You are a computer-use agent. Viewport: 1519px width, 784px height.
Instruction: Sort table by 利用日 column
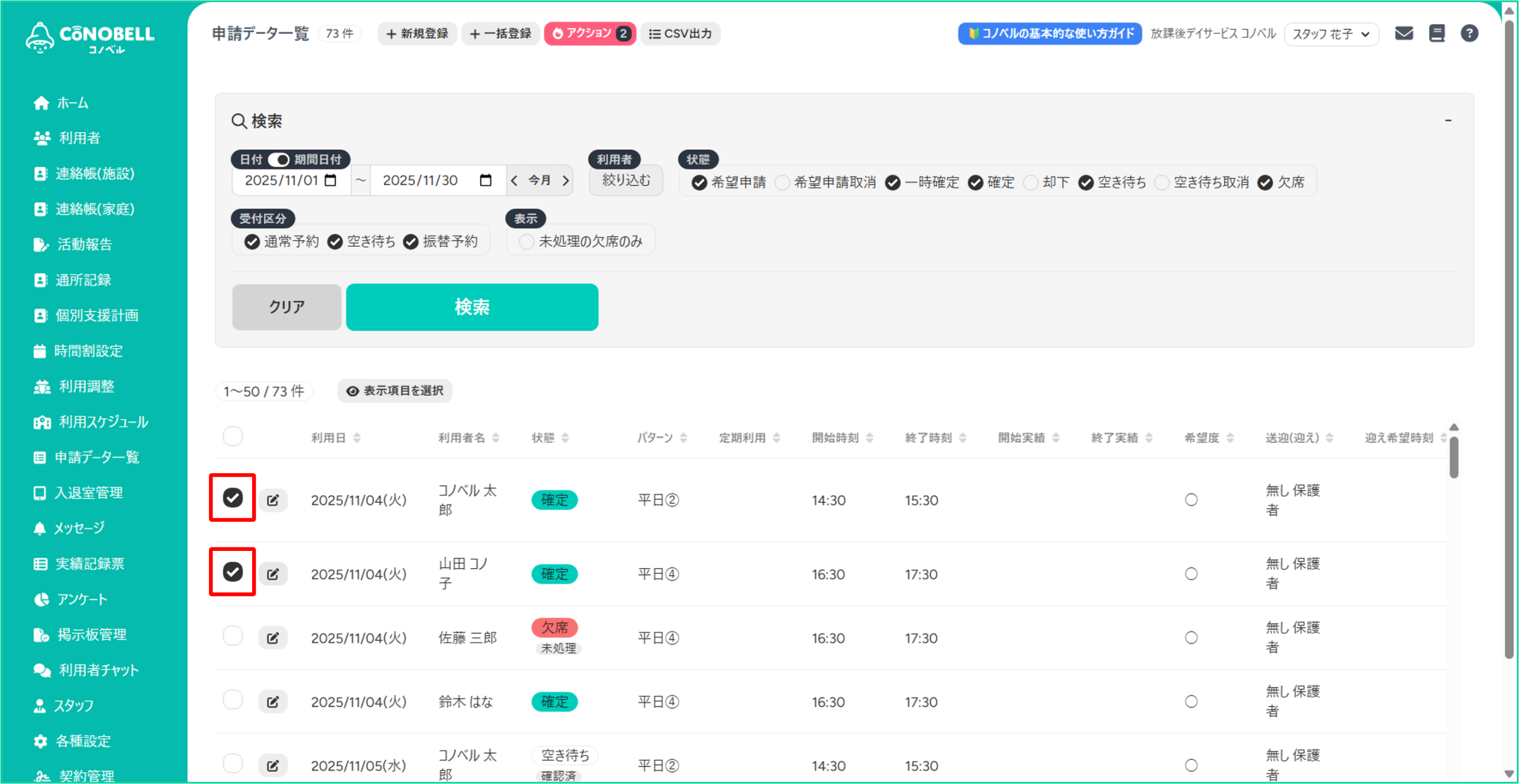pyautogui.click(x=357, y=438)
